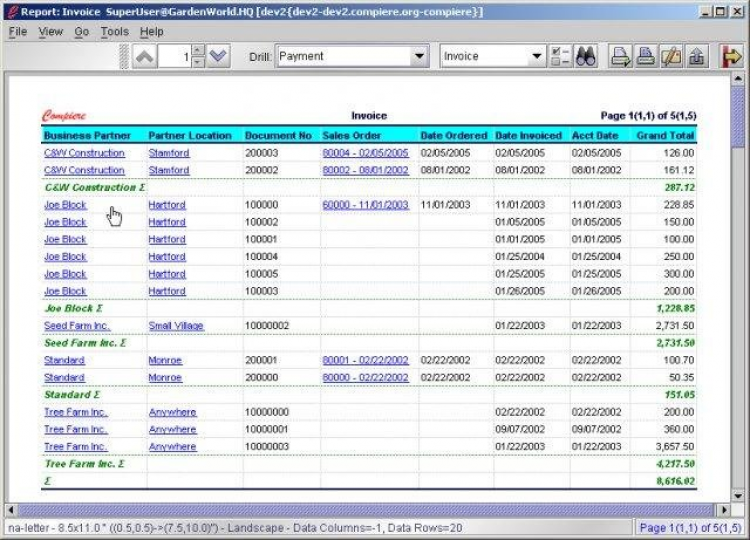
Task: Click document number 10000002 cell
Action: (x=267, y=326)
